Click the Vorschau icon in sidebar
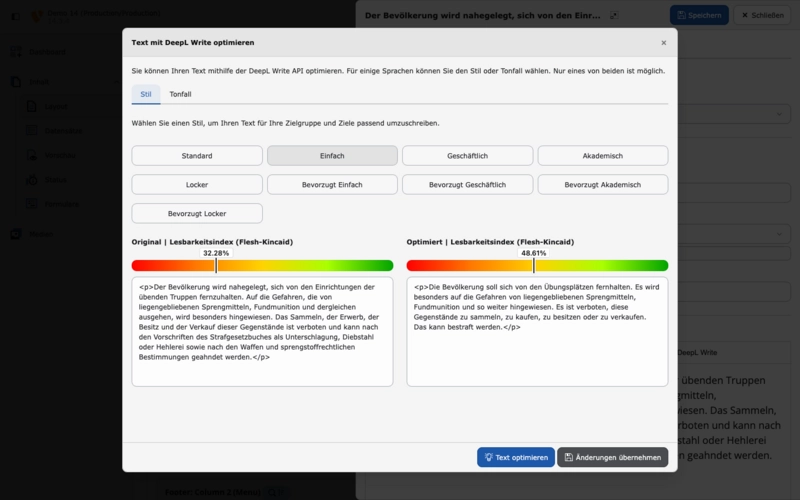The image size is (800, 500). coord(32,155)
